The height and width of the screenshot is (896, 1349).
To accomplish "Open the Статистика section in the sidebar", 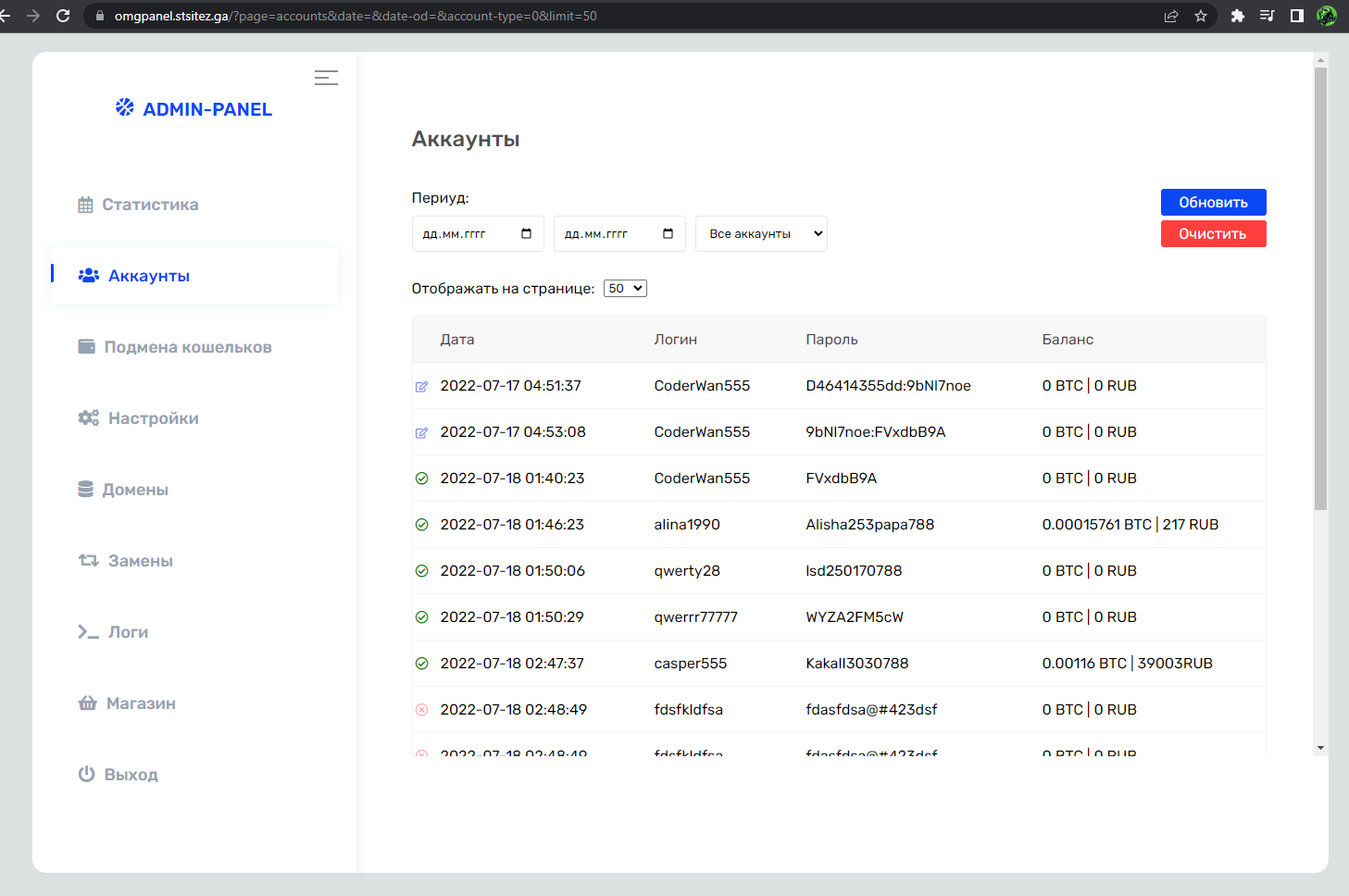I will 149,205.
